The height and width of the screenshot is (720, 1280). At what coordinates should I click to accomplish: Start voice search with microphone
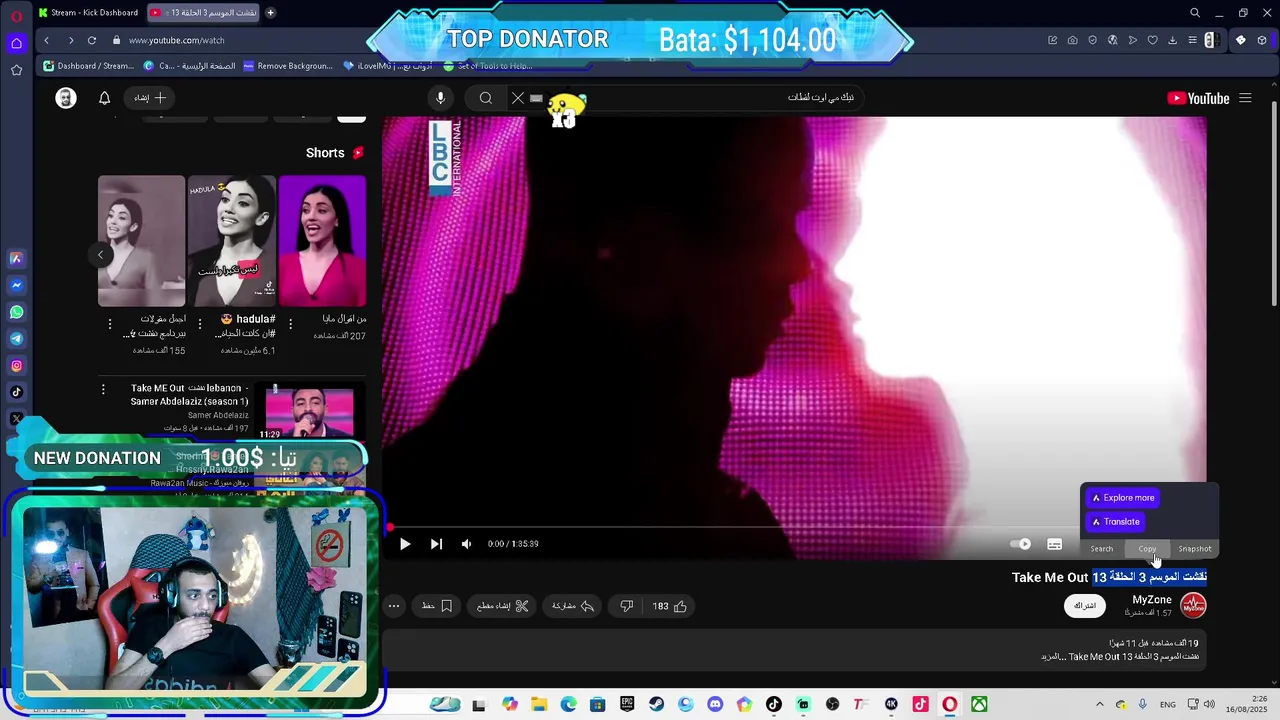click(x=440, y=98)
